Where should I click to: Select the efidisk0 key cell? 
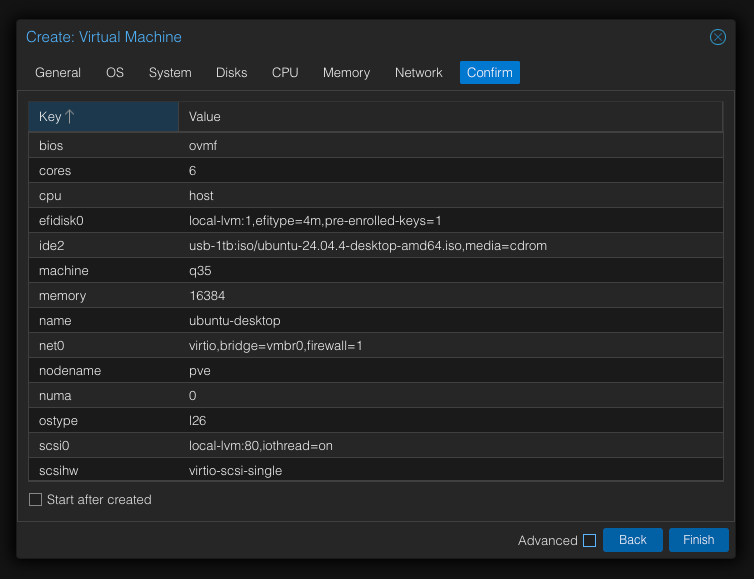(103, 221)
